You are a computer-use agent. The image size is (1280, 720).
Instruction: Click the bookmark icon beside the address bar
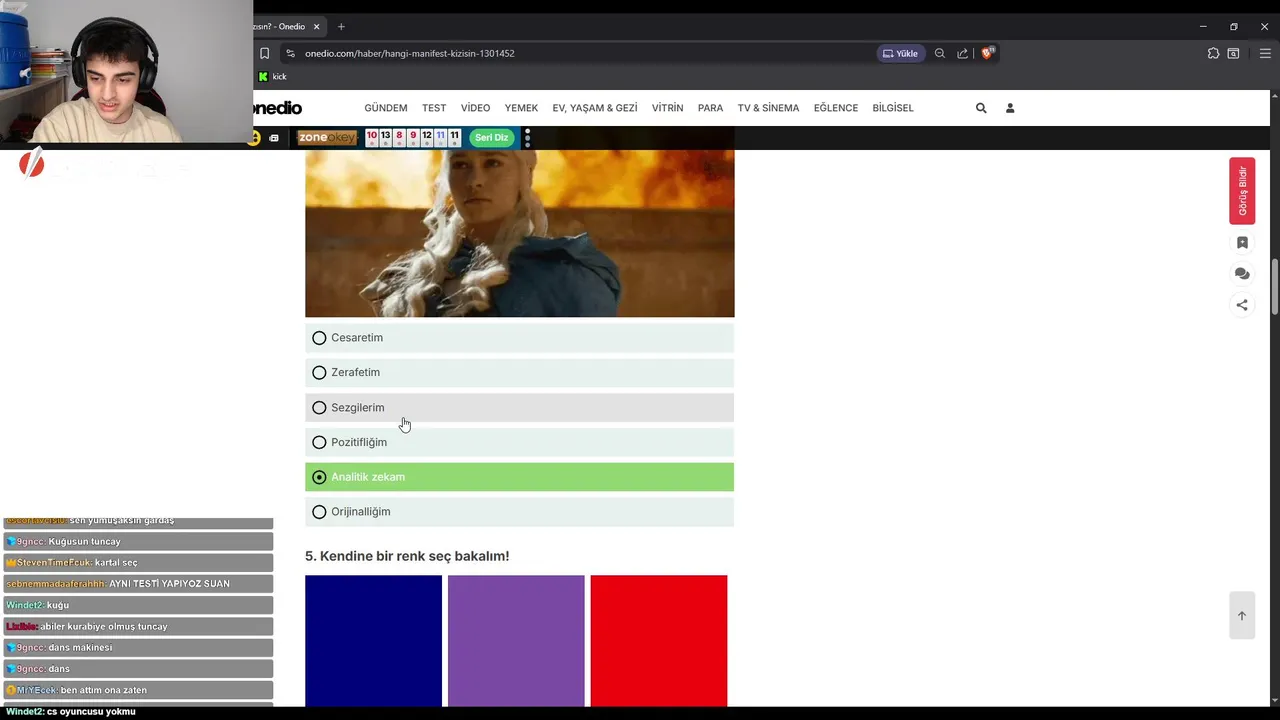click(265, 53)
